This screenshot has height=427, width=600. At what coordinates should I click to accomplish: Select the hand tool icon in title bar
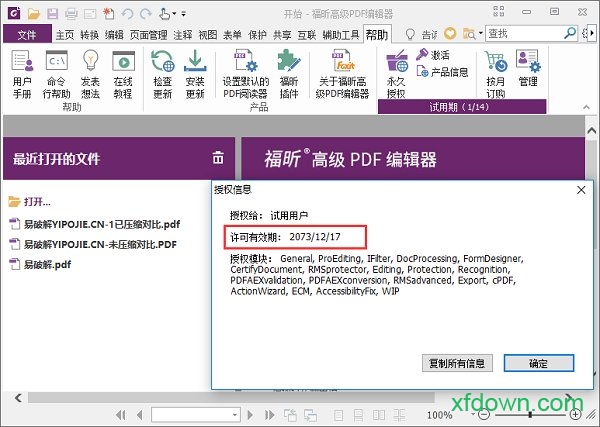point(165,14)
